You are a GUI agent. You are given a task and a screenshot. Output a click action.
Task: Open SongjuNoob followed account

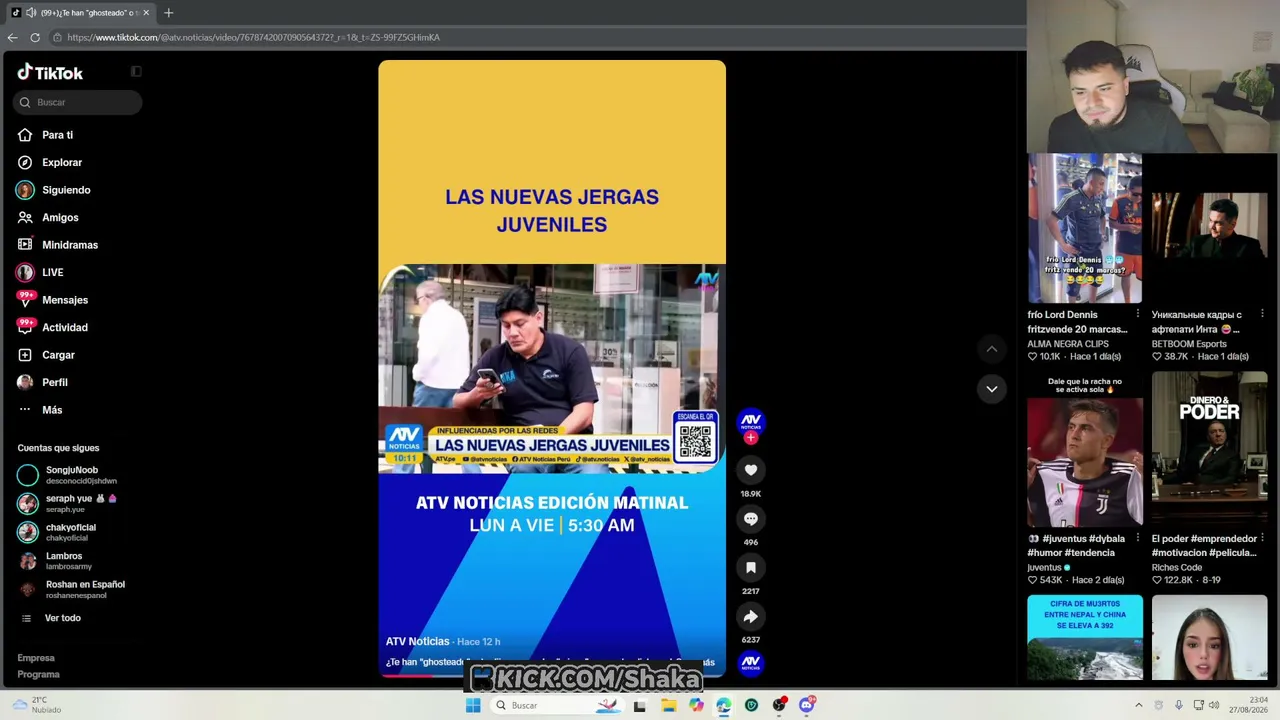click(x=68, y=475)
